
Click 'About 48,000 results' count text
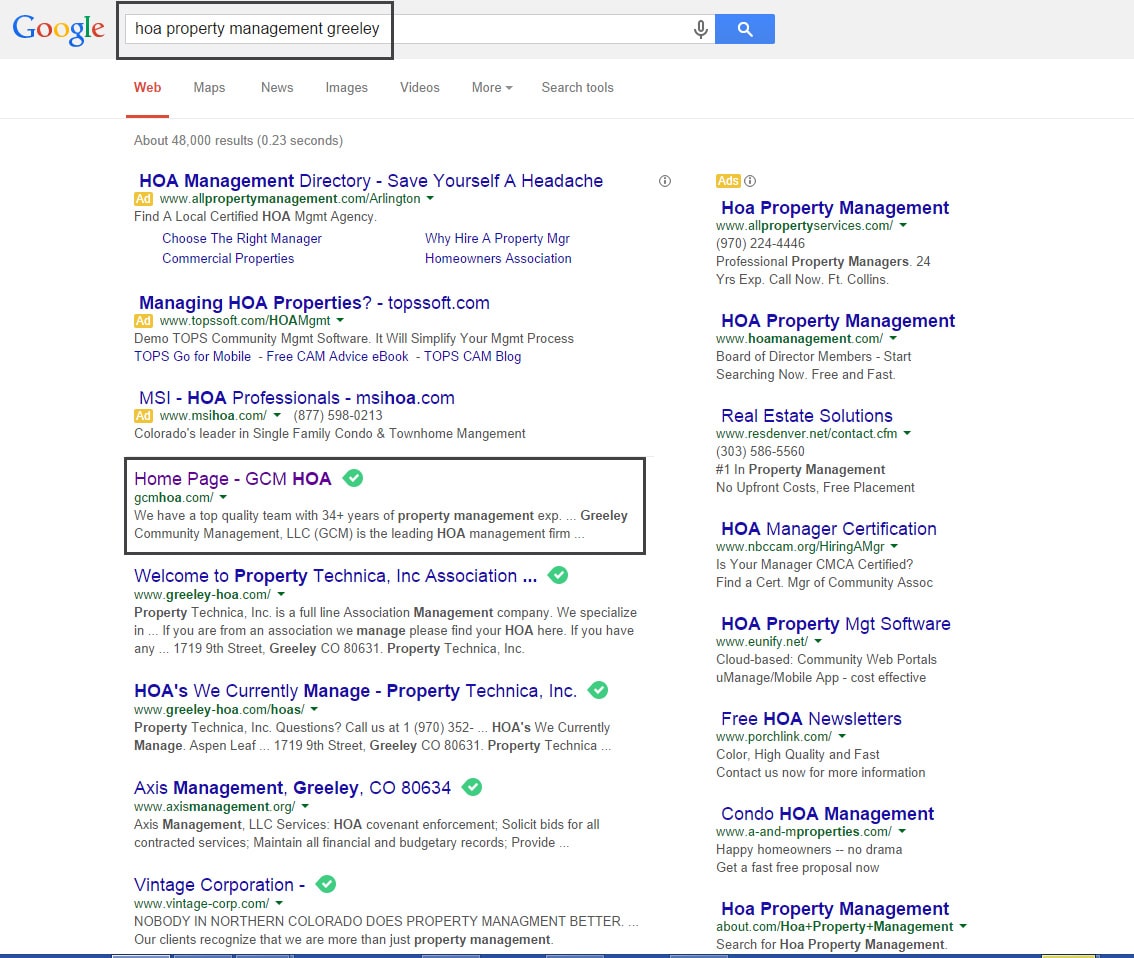tap(193, 140)
